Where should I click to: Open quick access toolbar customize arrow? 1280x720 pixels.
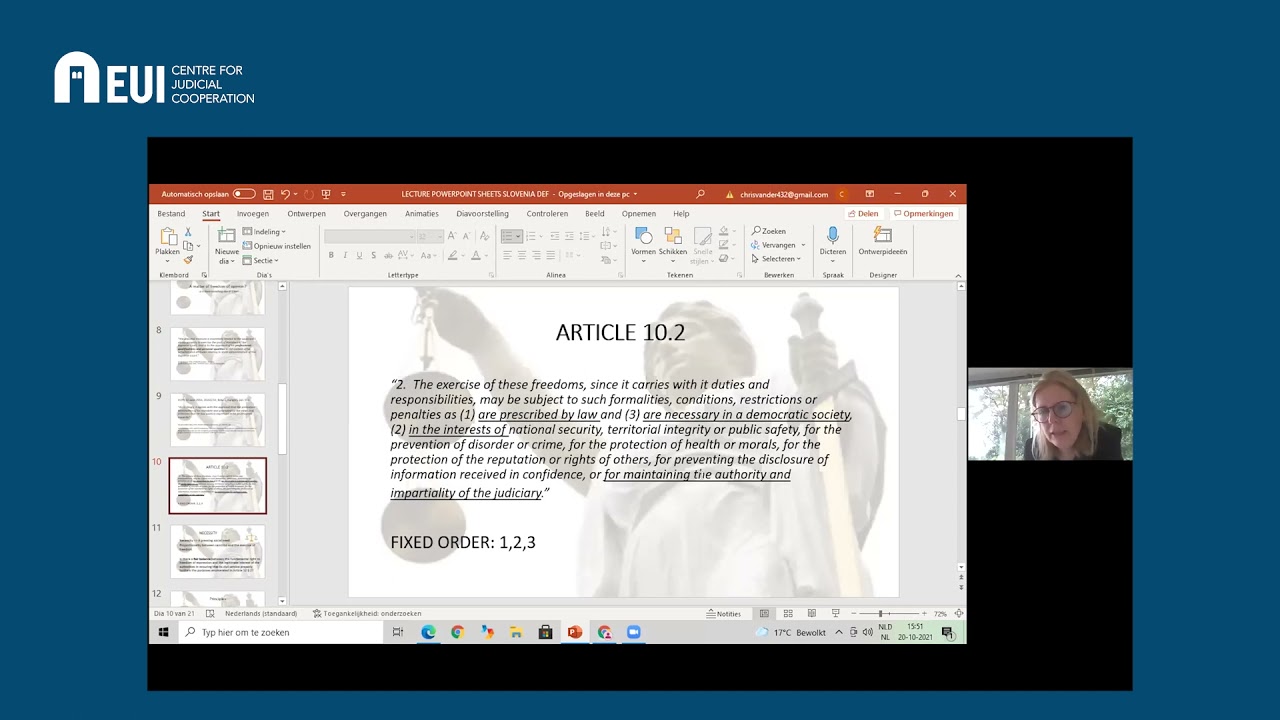coord(343,194)
